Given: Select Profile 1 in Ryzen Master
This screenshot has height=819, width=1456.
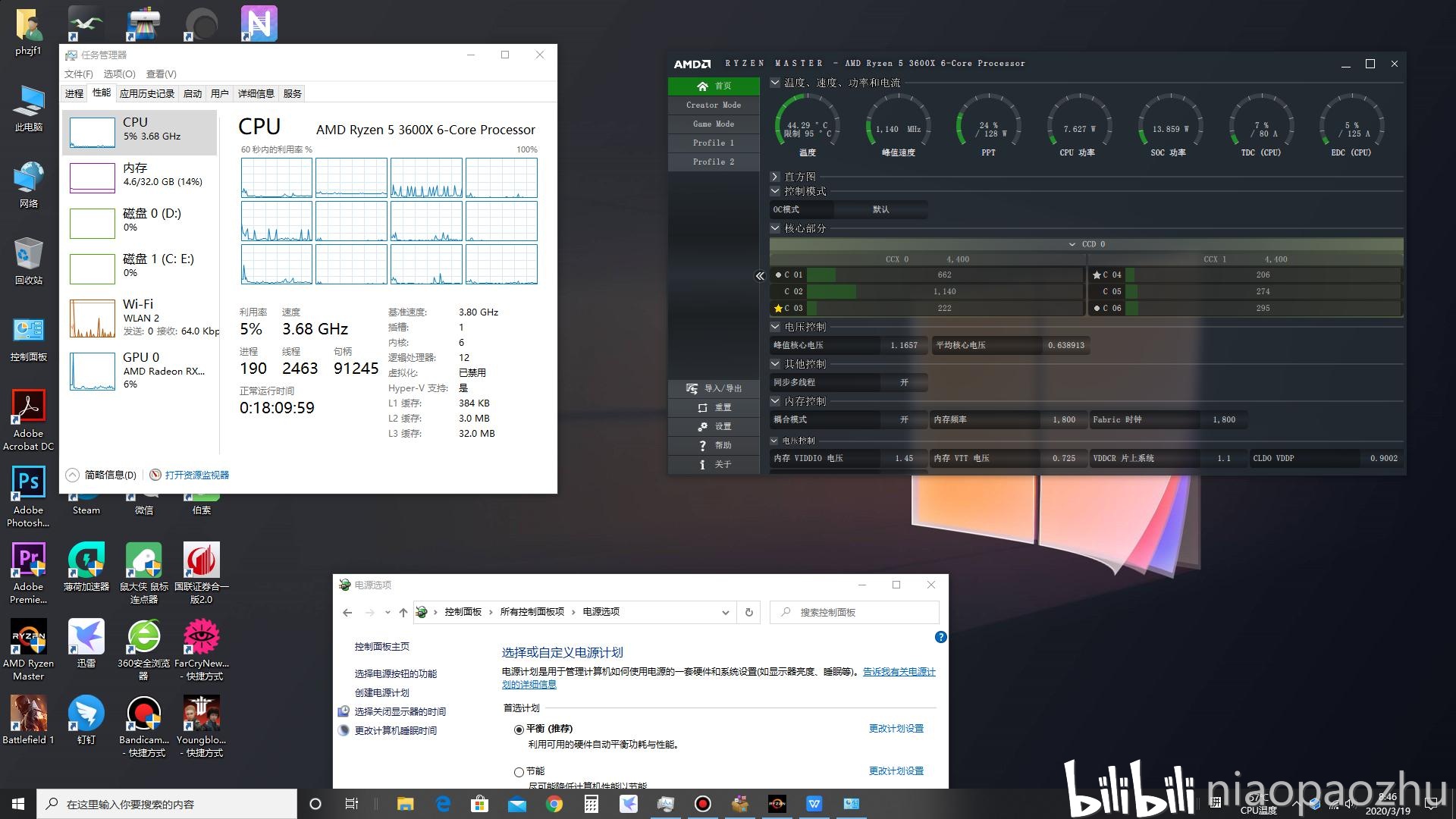Looking at the screenshot, I should tap(714, 143).
